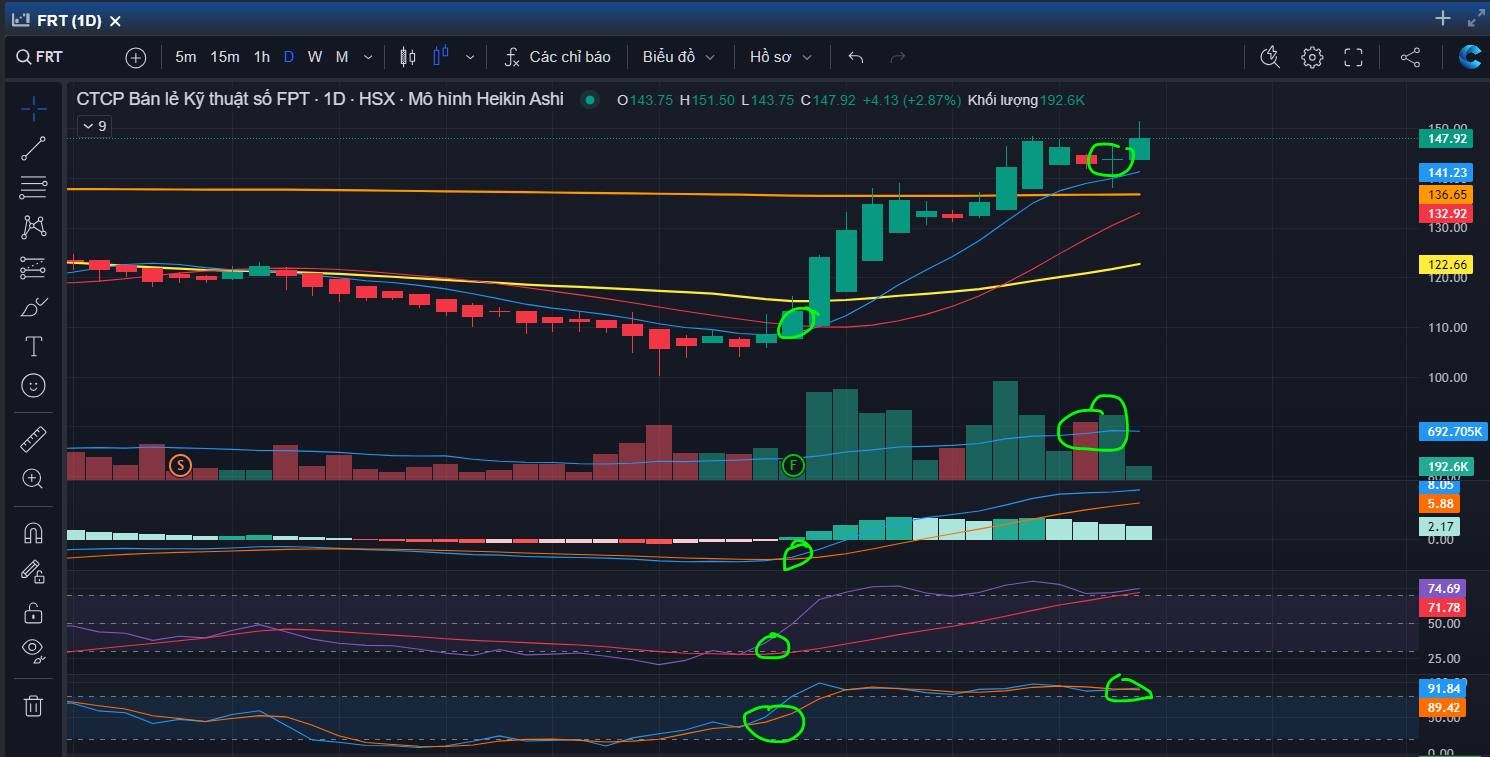Click the green market status dot
The image size is (1490, 757).
coord(590,99)
